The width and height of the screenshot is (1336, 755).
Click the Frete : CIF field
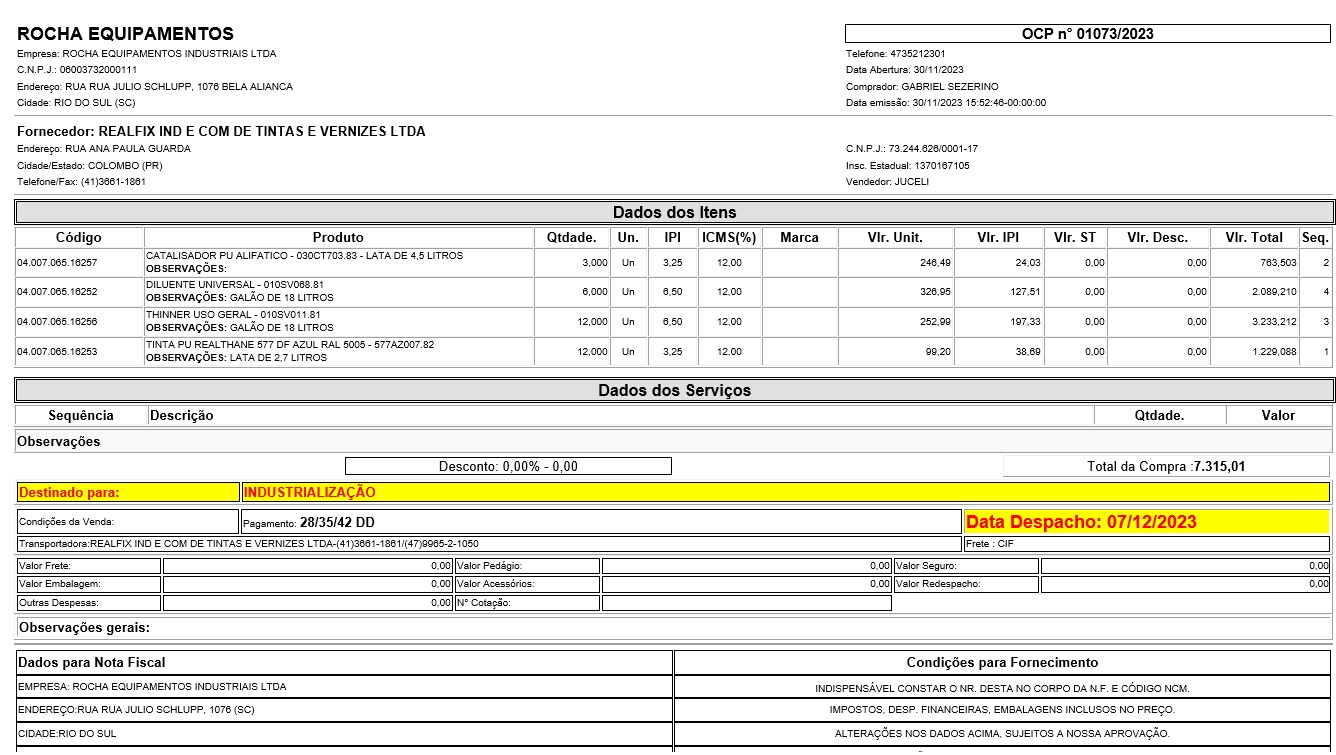pos(1146,544)
